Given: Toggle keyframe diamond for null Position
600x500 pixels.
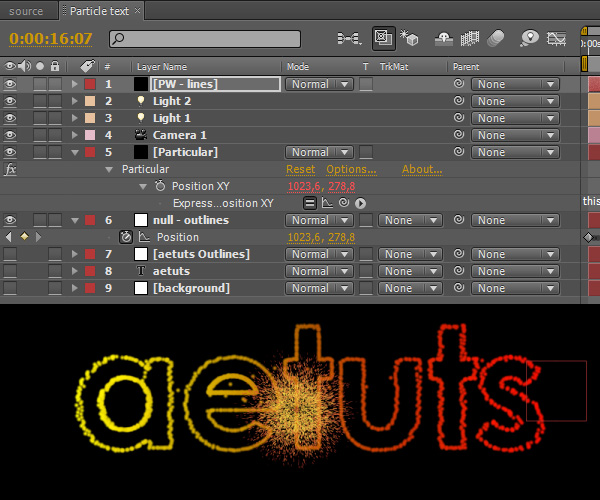Looking at the screenshot, I should pyautogui.click(x=24, y=237).
